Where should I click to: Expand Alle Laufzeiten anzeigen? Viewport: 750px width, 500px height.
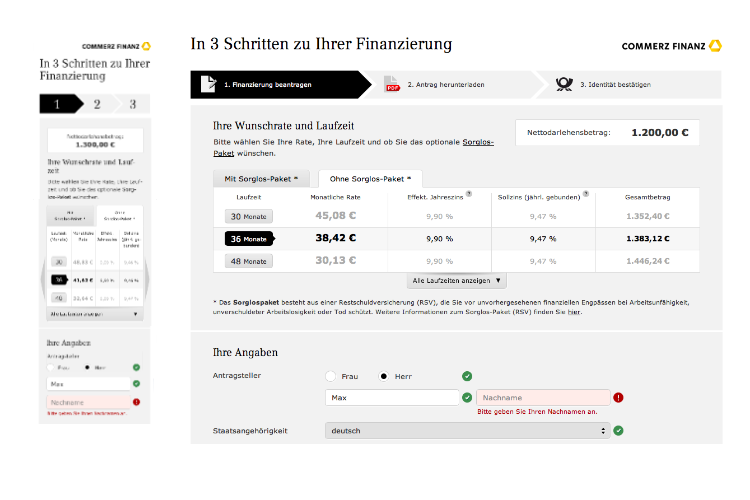(x=457, y=281)
